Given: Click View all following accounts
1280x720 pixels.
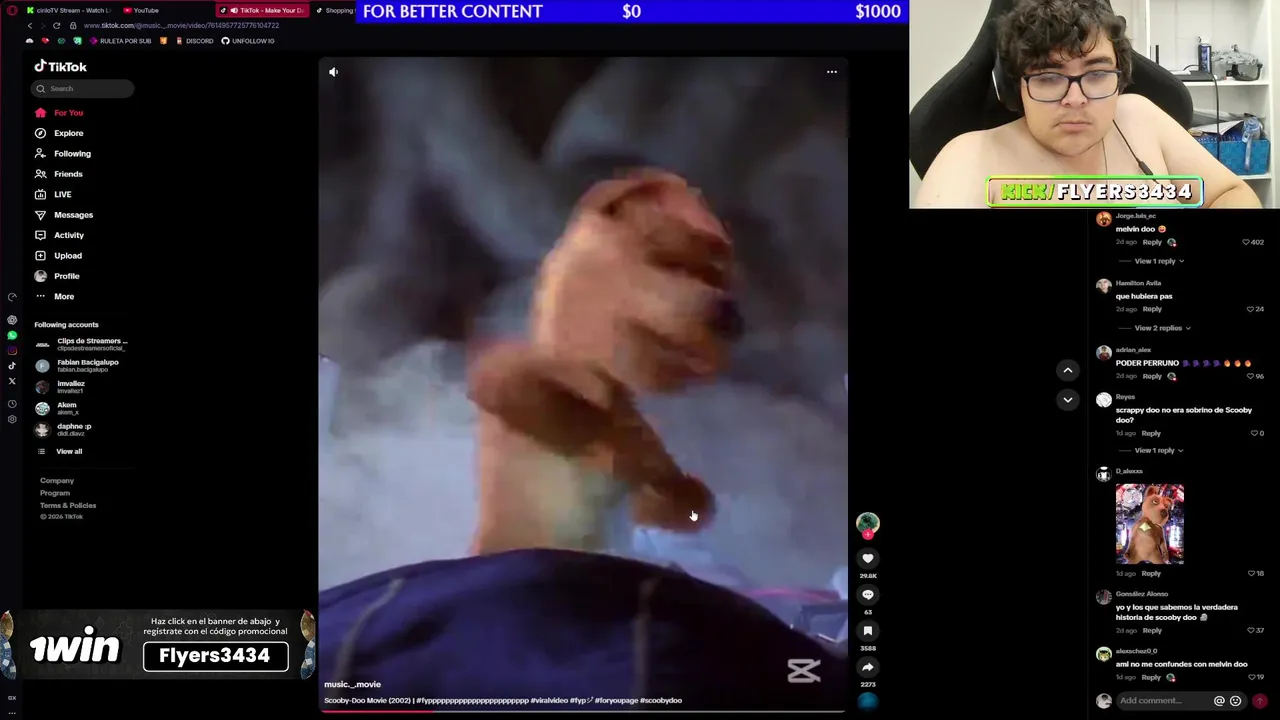Looking at the screenshot, I should pos(60,451).
